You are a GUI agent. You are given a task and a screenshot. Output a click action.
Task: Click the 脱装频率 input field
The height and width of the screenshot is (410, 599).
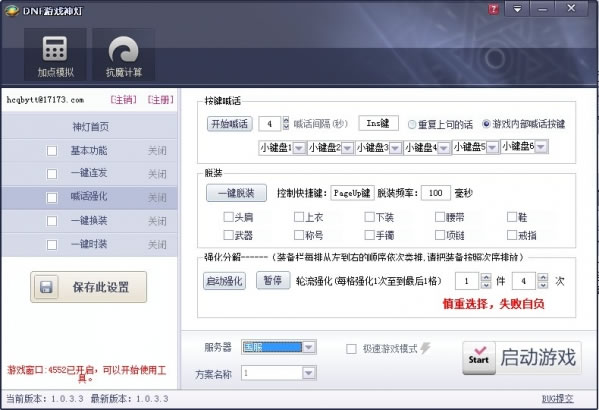point(435,193)
